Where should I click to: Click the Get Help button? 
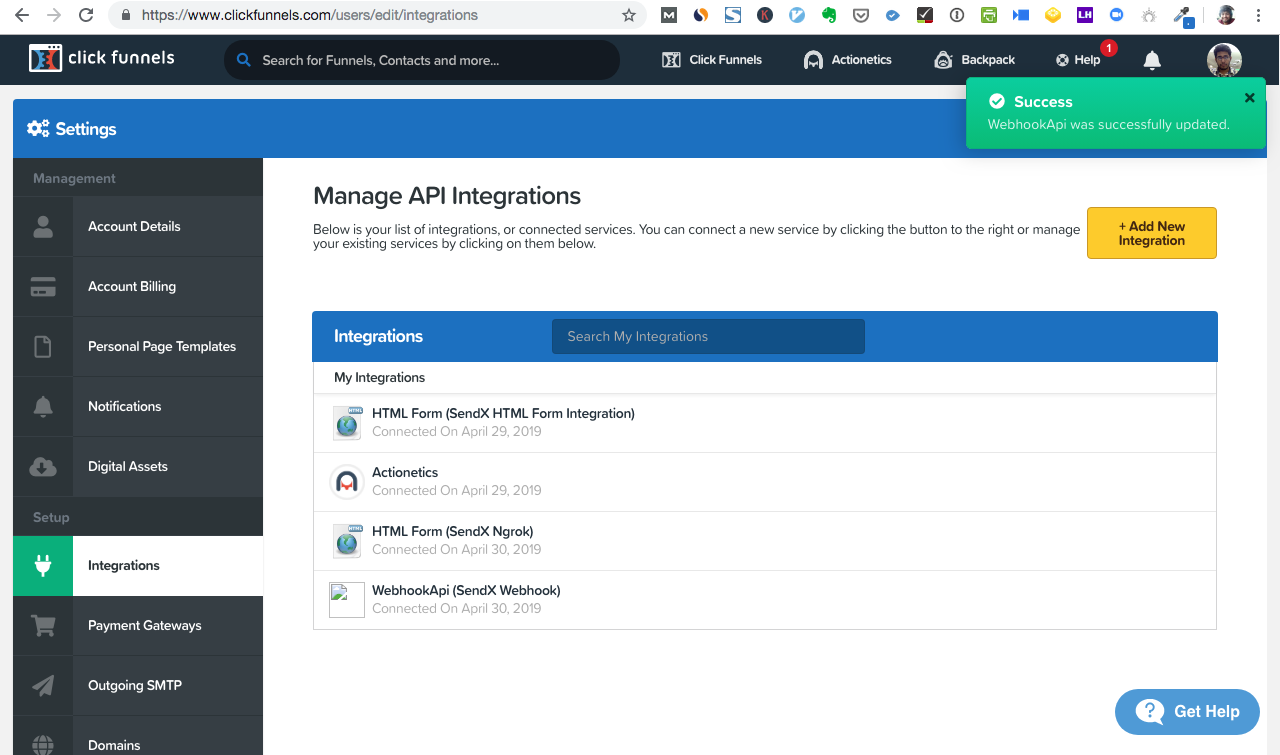tap(1187, 712)
